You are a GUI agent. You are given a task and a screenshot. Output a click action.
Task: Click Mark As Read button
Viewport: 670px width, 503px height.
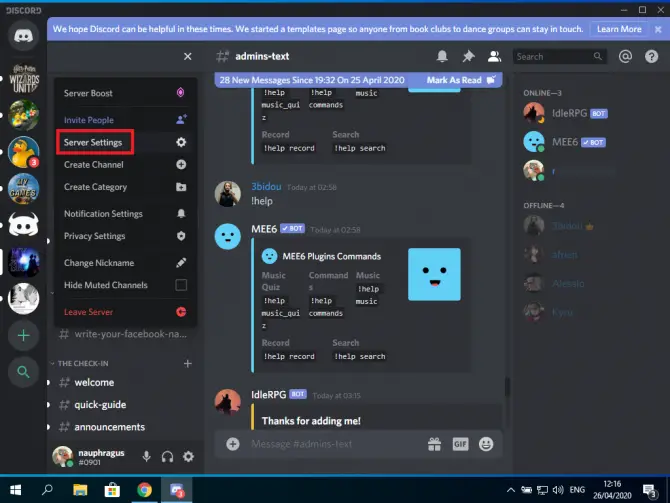click(461, 80)
